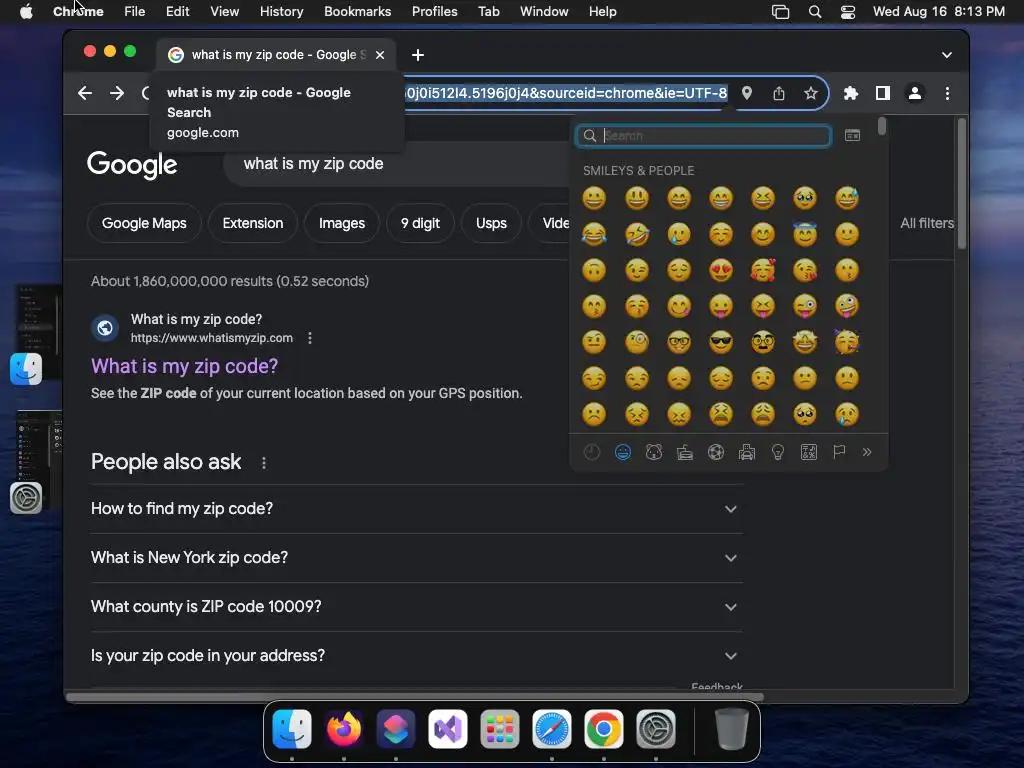
Task: Open the History menu
Action: (x=281, y=12)
